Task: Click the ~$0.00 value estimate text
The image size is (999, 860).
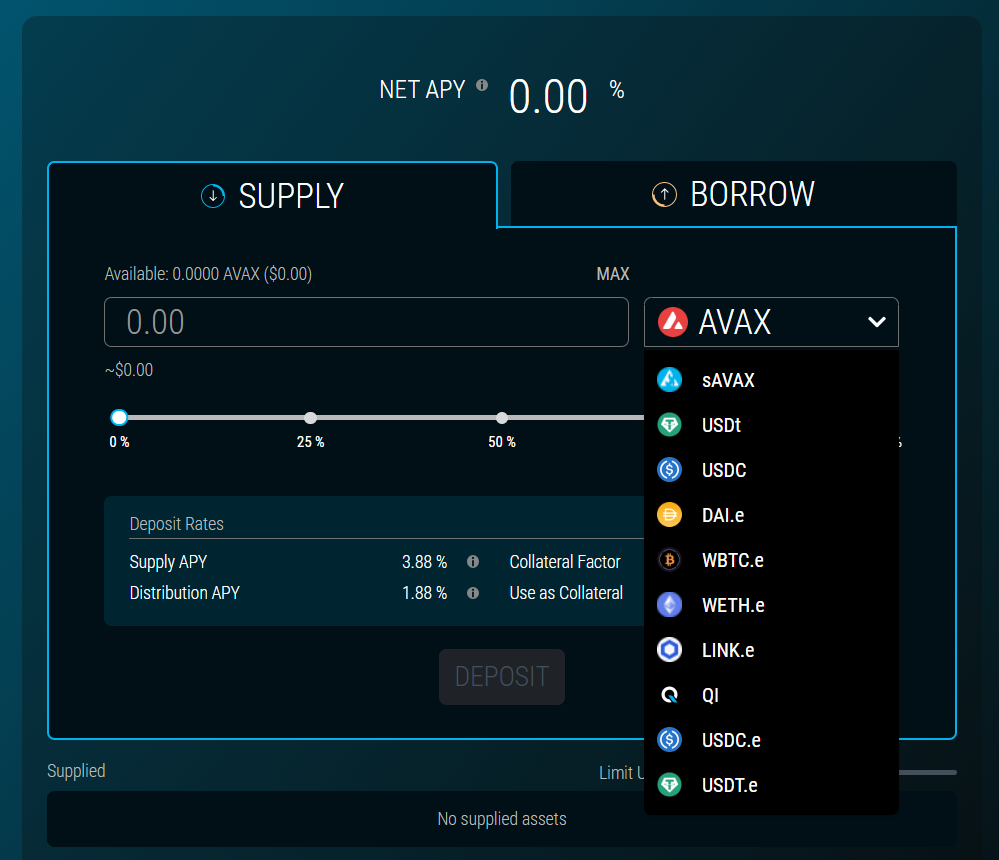Action: (x=129, y=370)
